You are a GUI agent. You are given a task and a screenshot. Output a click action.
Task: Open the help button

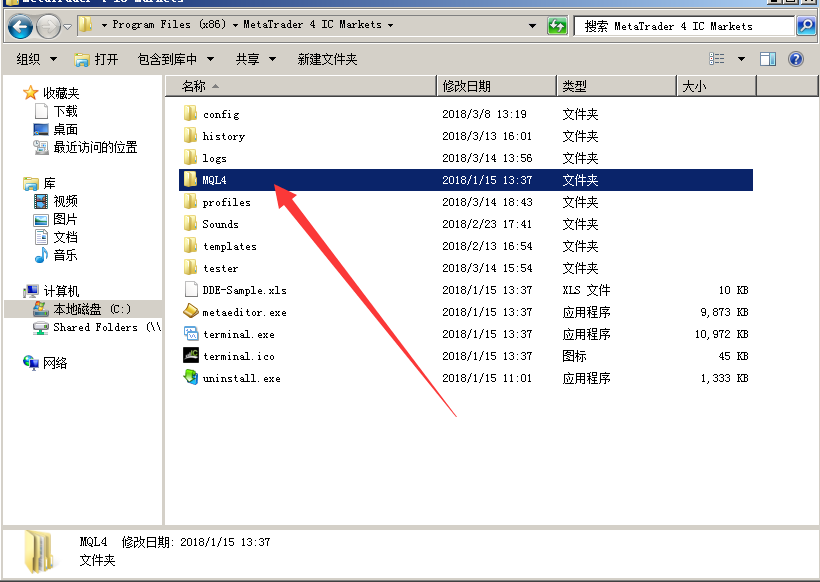(x=795, y=59)
